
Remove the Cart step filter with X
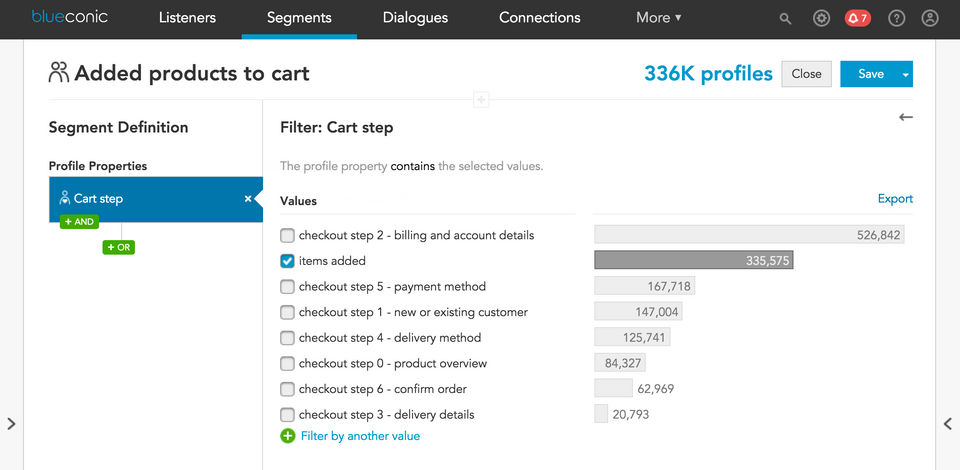coord(248,199)
